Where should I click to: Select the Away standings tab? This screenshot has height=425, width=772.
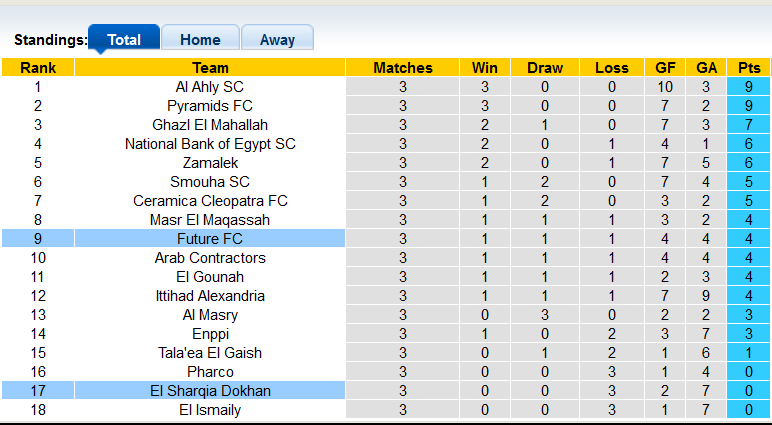pyautogui.click(x=277, y=40)
